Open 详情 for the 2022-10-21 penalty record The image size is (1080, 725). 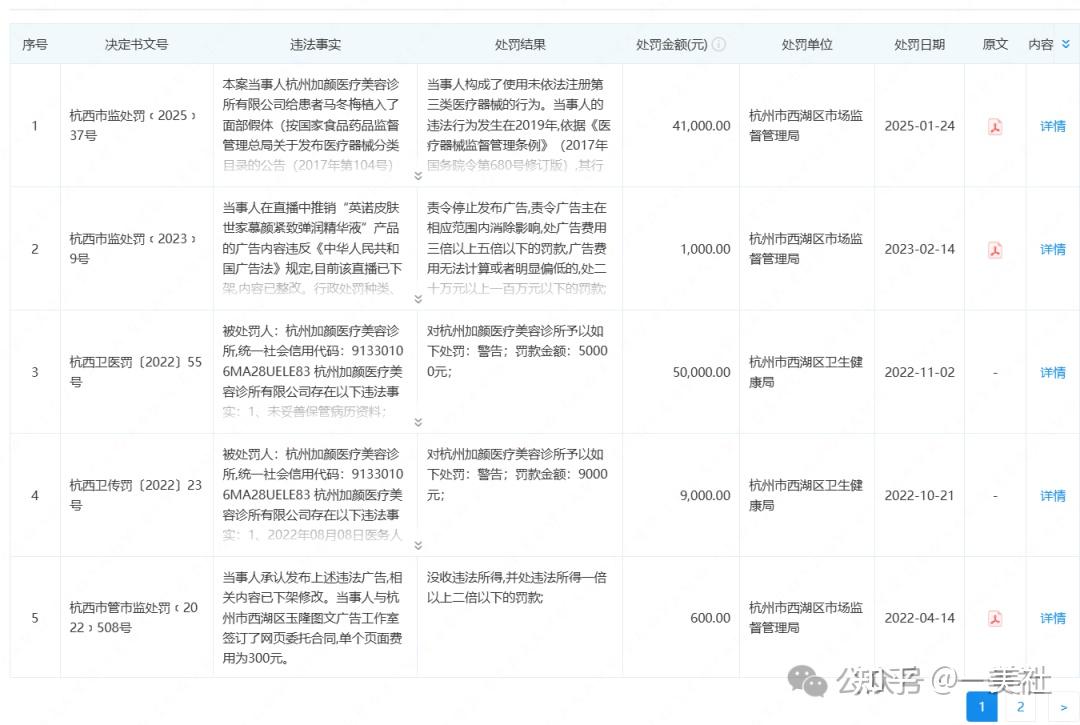point(1051,495)
